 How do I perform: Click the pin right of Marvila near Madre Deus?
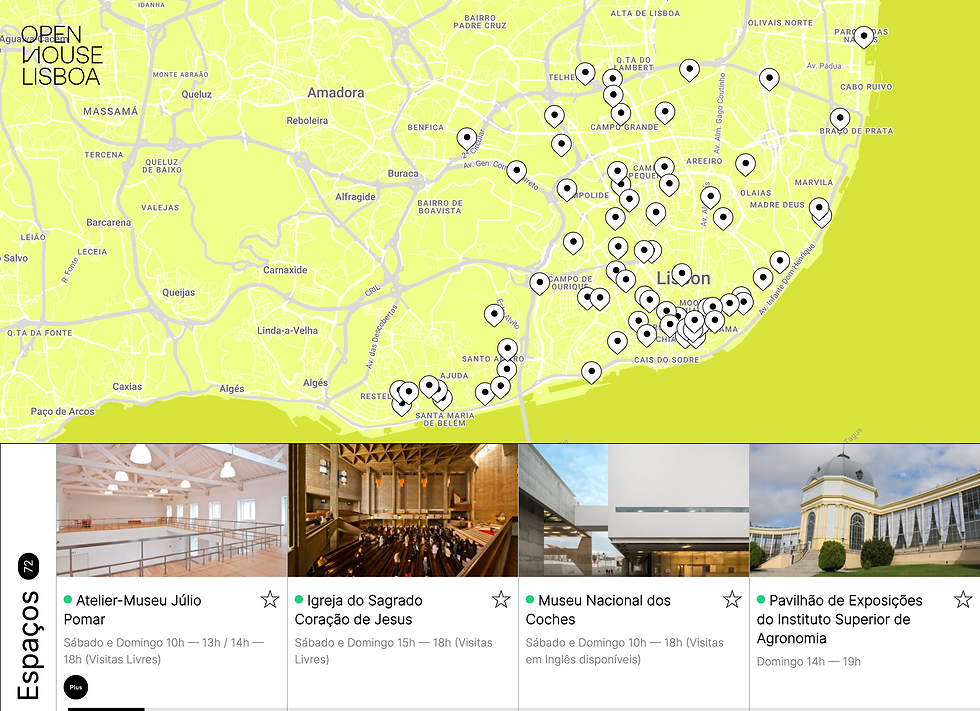(x=819, y=209)
